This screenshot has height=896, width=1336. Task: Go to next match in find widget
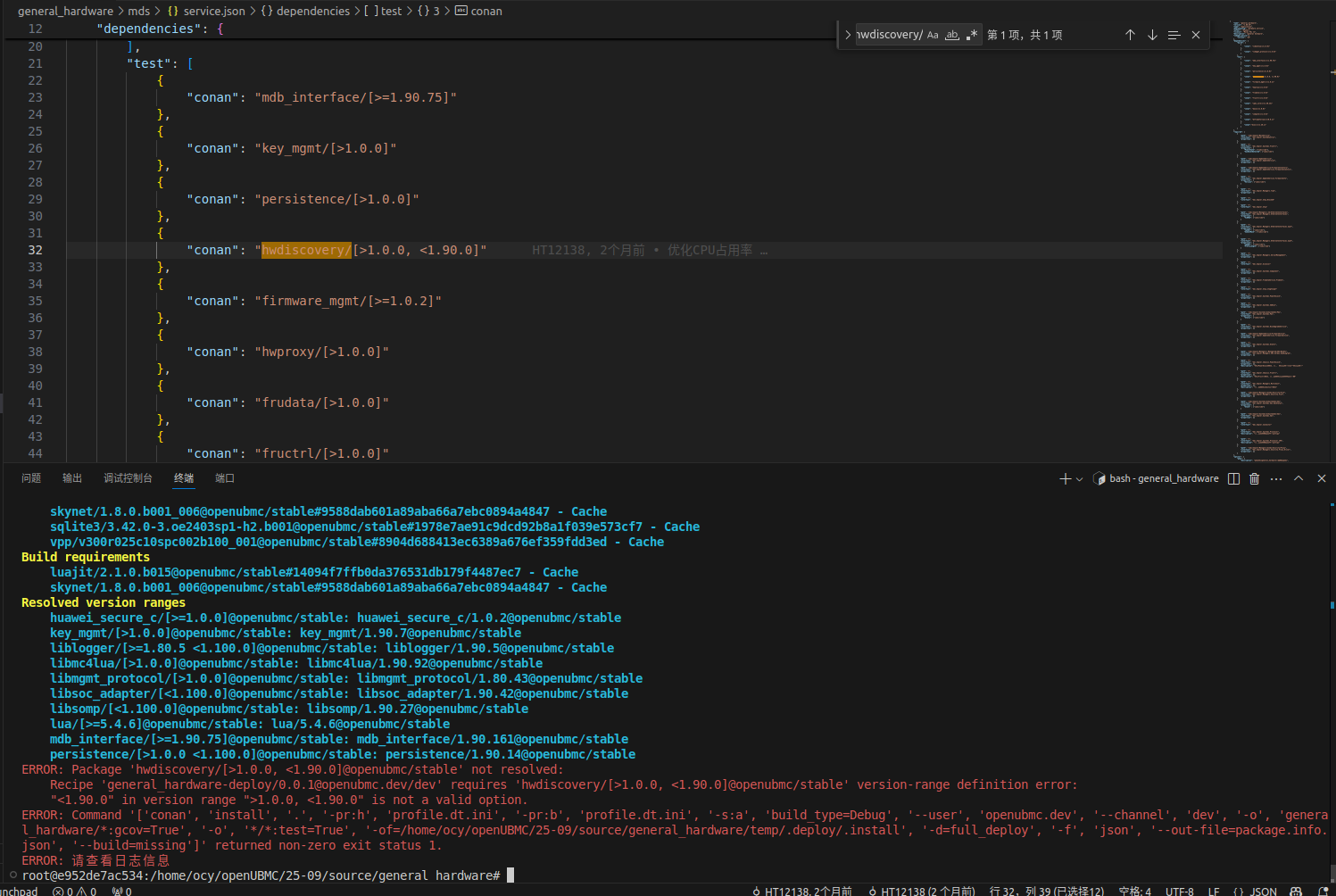point(1152,35)
